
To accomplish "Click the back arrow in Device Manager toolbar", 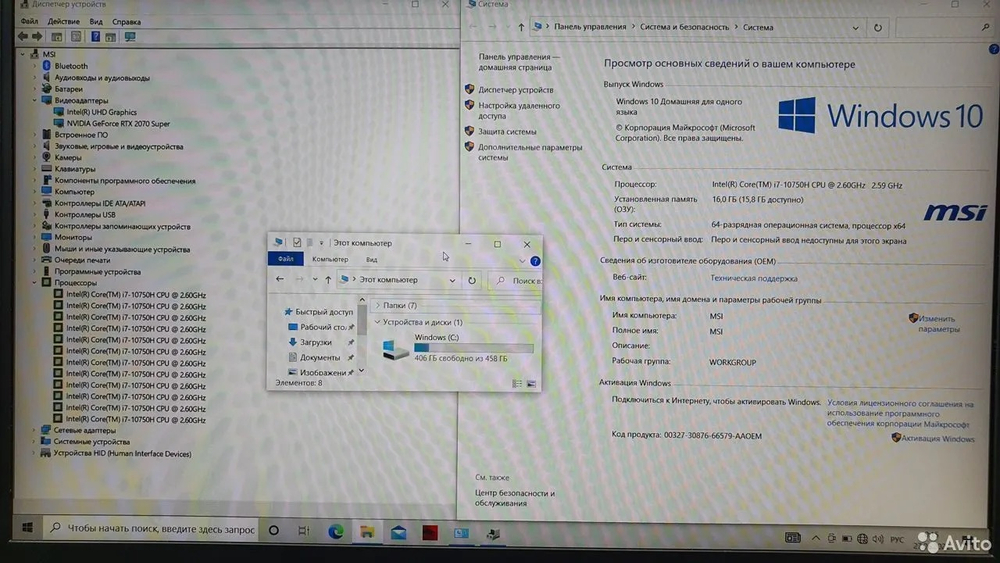I will [x=23, y=37].
